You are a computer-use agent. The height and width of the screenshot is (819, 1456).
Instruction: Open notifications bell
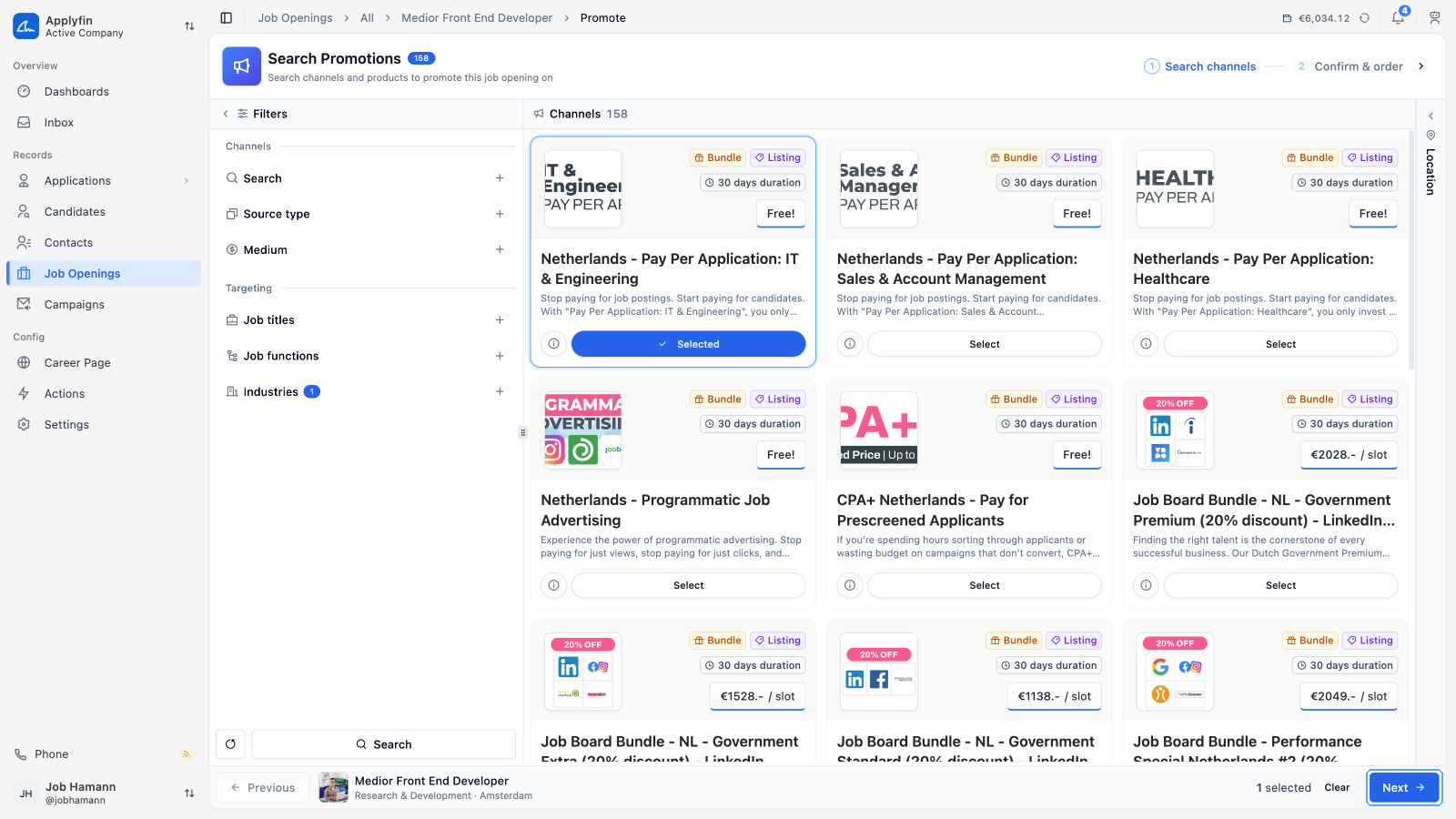(x=1398, y=17)
